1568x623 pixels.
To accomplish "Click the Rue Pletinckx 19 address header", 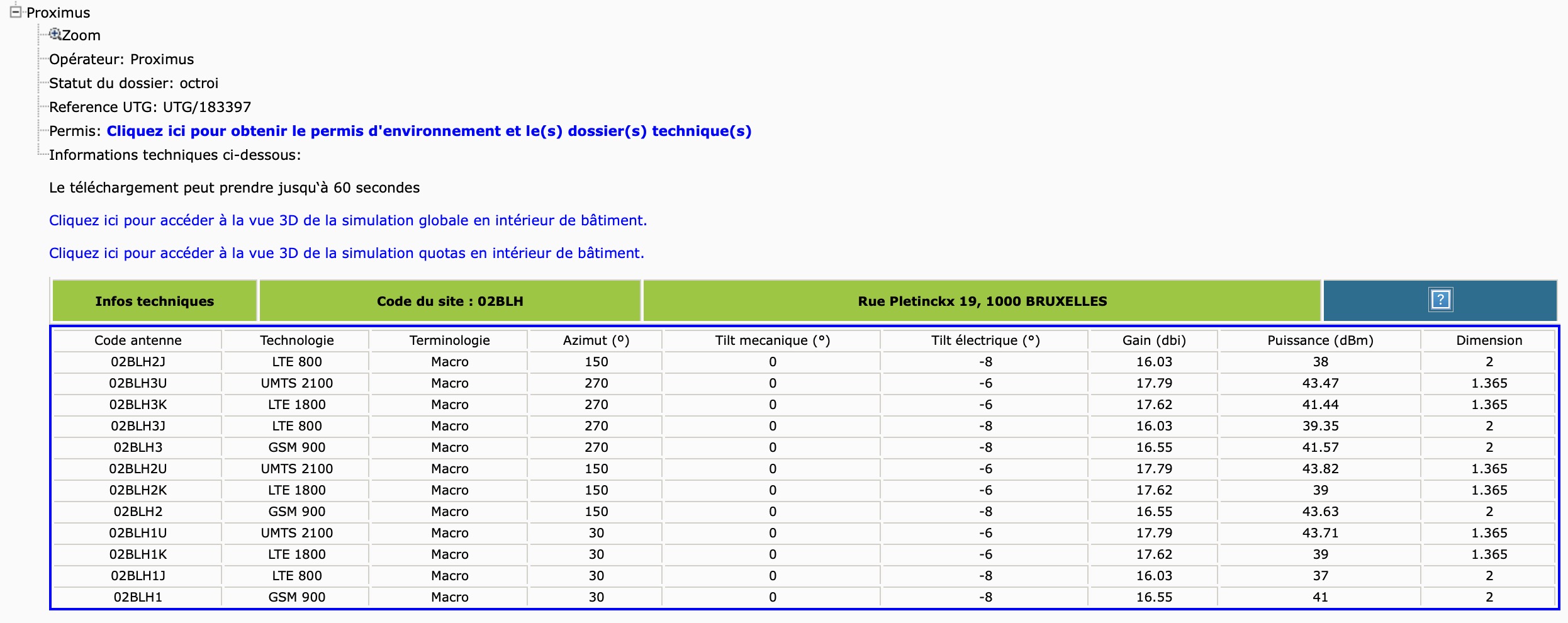I will [x=982, y=301].
